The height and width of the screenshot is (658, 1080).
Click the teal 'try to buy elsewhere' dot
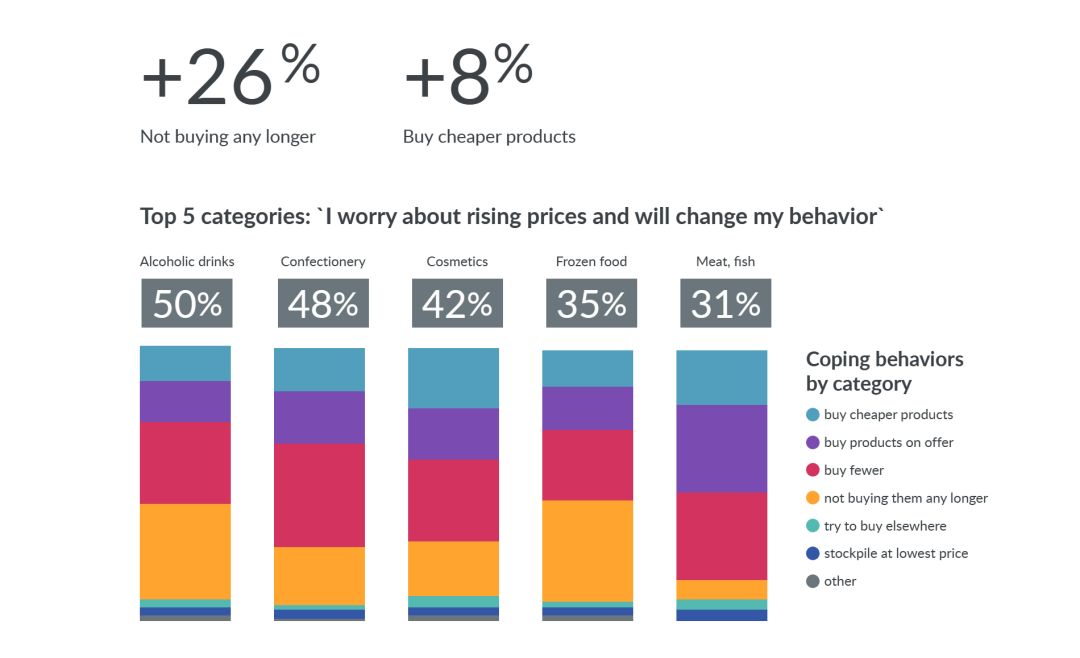point(813,526)
